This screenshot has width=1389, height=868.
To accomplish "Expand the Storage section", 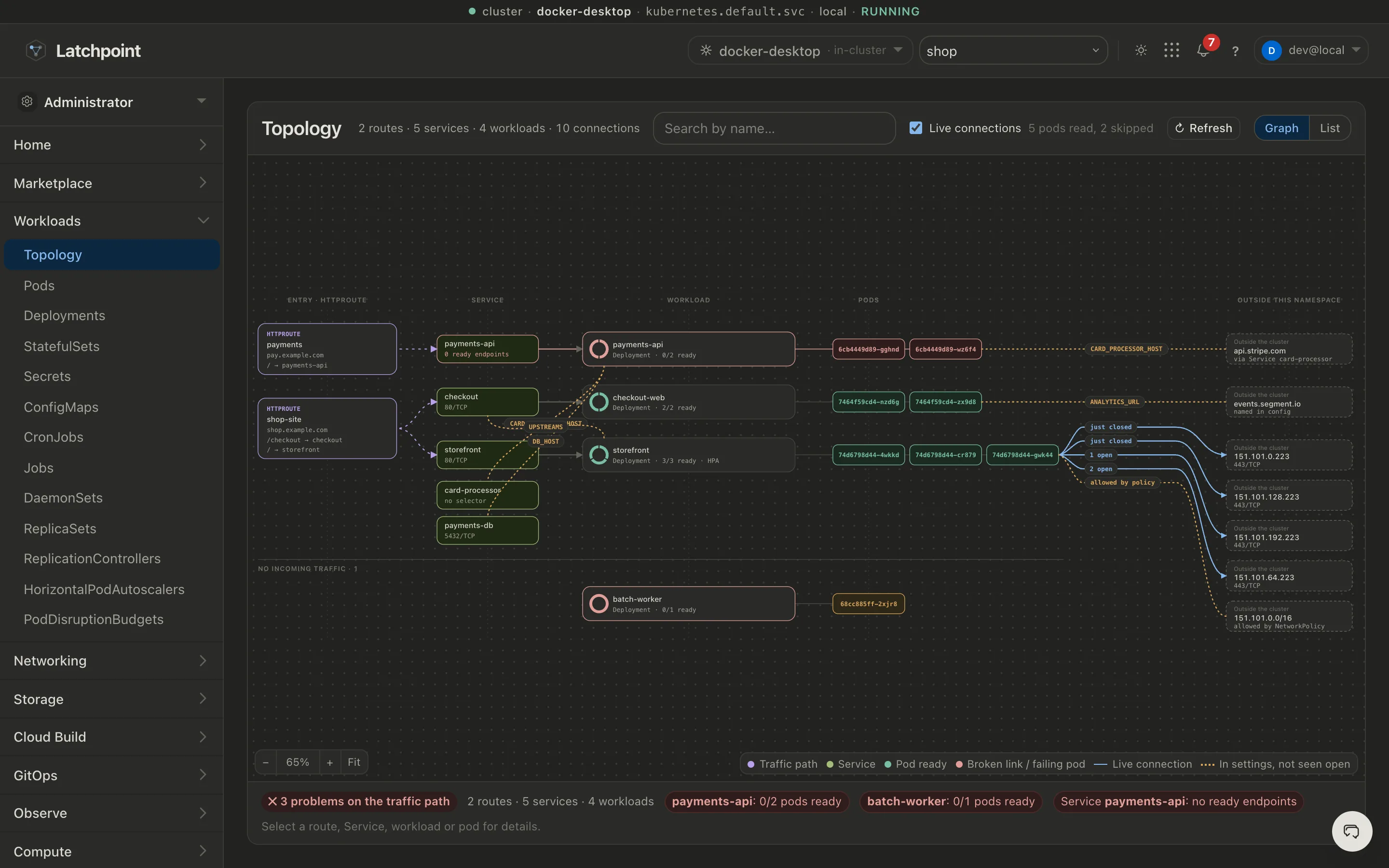I will tap(111, 699).
